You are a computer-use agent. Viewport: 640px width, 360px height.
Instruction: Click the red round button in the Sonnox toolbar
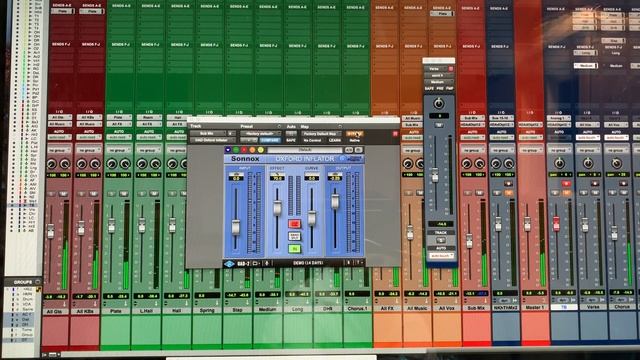(x=244, y=150)
